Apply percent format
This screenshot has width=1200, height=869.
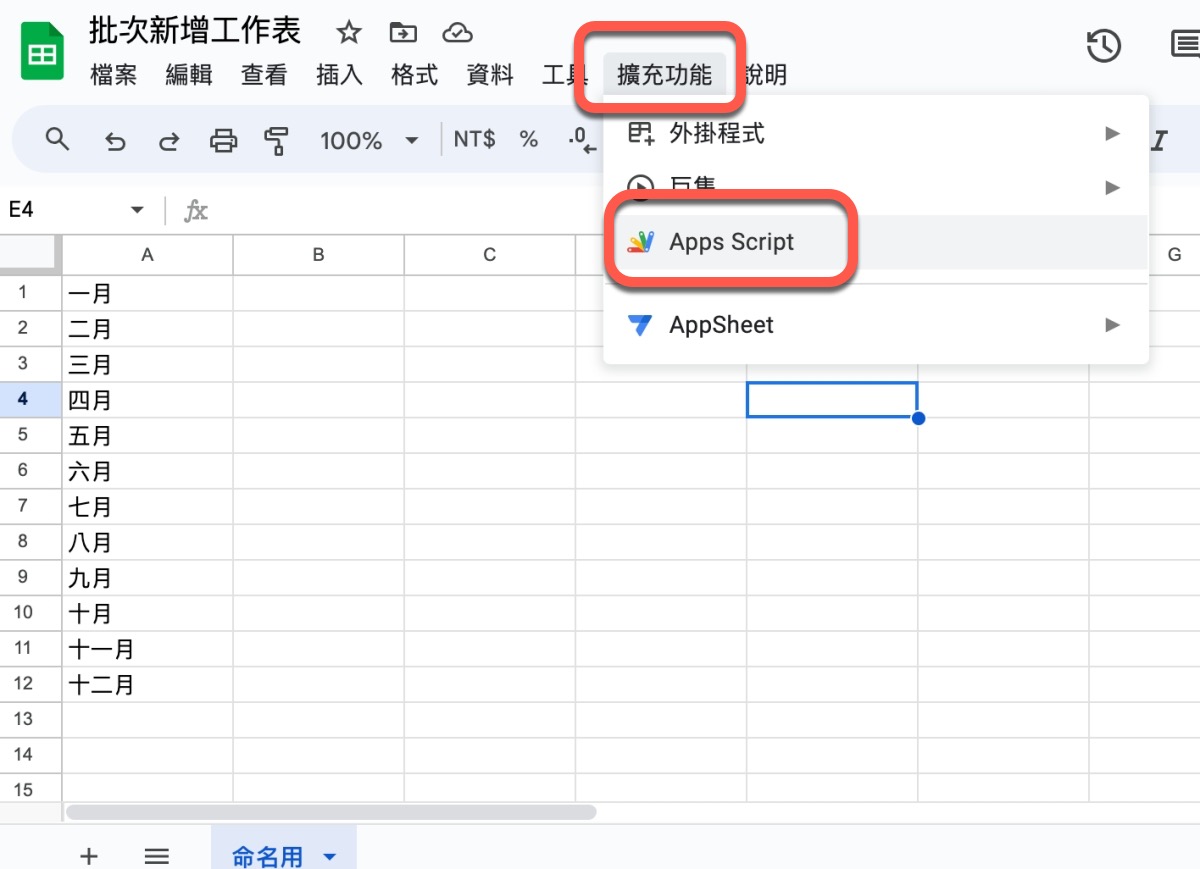tap(529, 140)
